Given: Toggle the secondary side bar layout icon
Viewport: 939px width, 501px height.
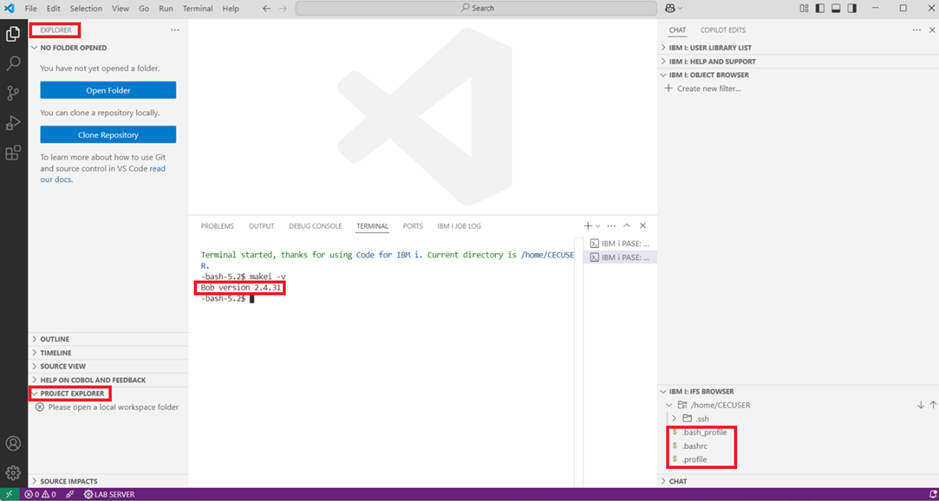Looking at the screenshot, I should (x=852, y=8).
